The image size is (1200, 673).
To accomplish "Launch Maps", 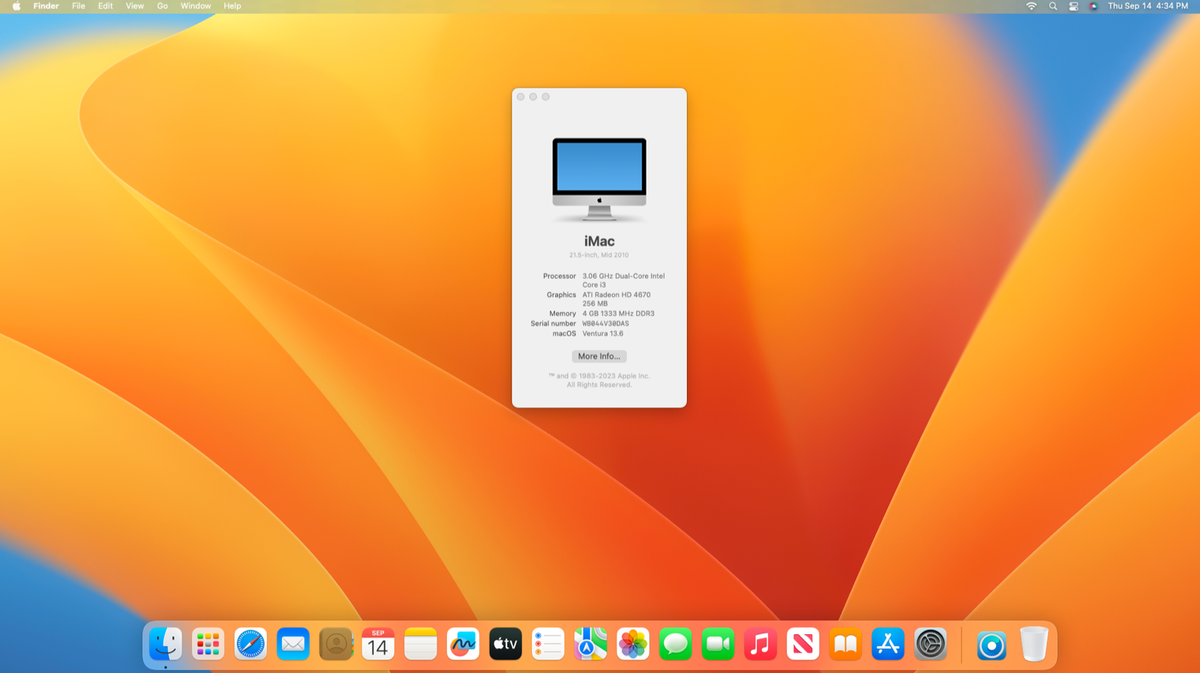I will pos(590,644).
